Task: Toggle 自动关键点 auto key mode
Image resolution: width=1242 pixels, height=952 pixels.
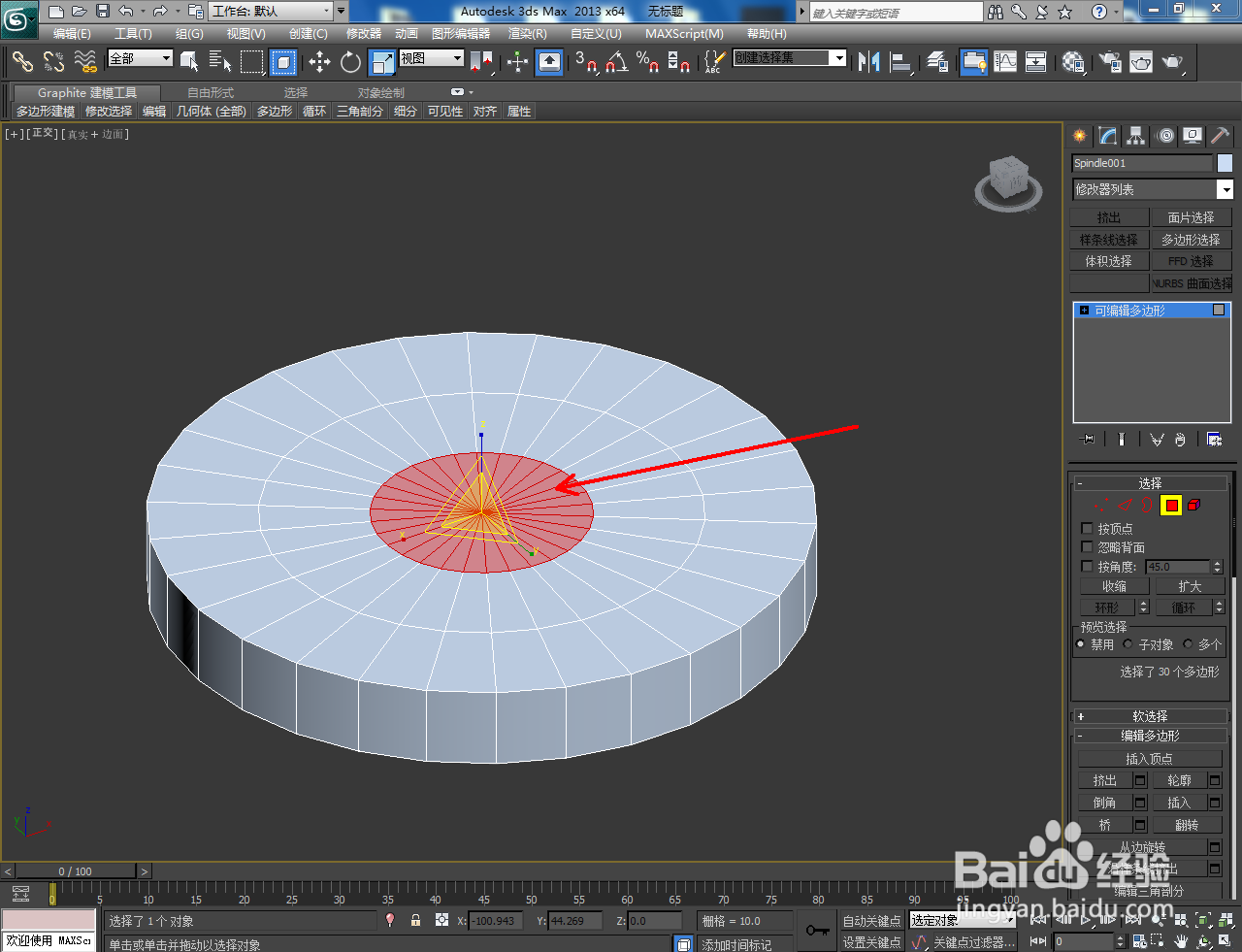Action: click(871, 921)
